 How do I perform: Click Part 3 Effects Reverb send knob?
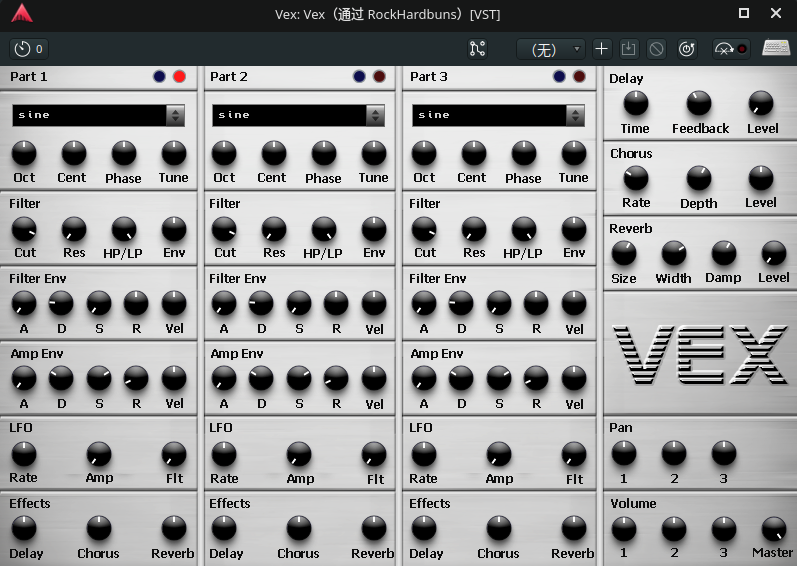point(574,529)
